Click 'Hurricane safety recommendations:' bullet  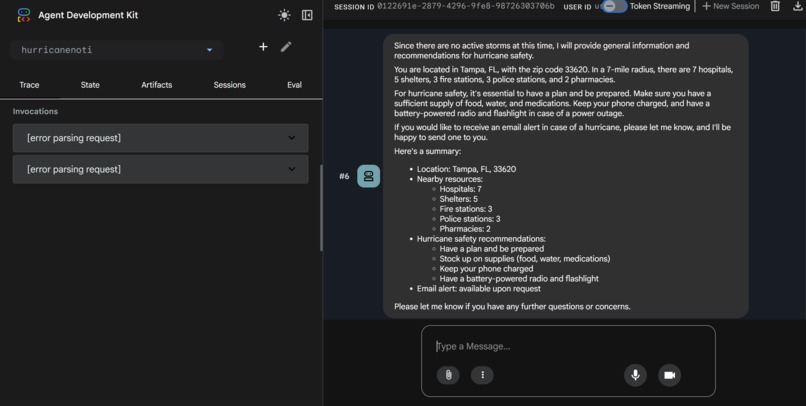pyautogui.click(x=481, y=239)
